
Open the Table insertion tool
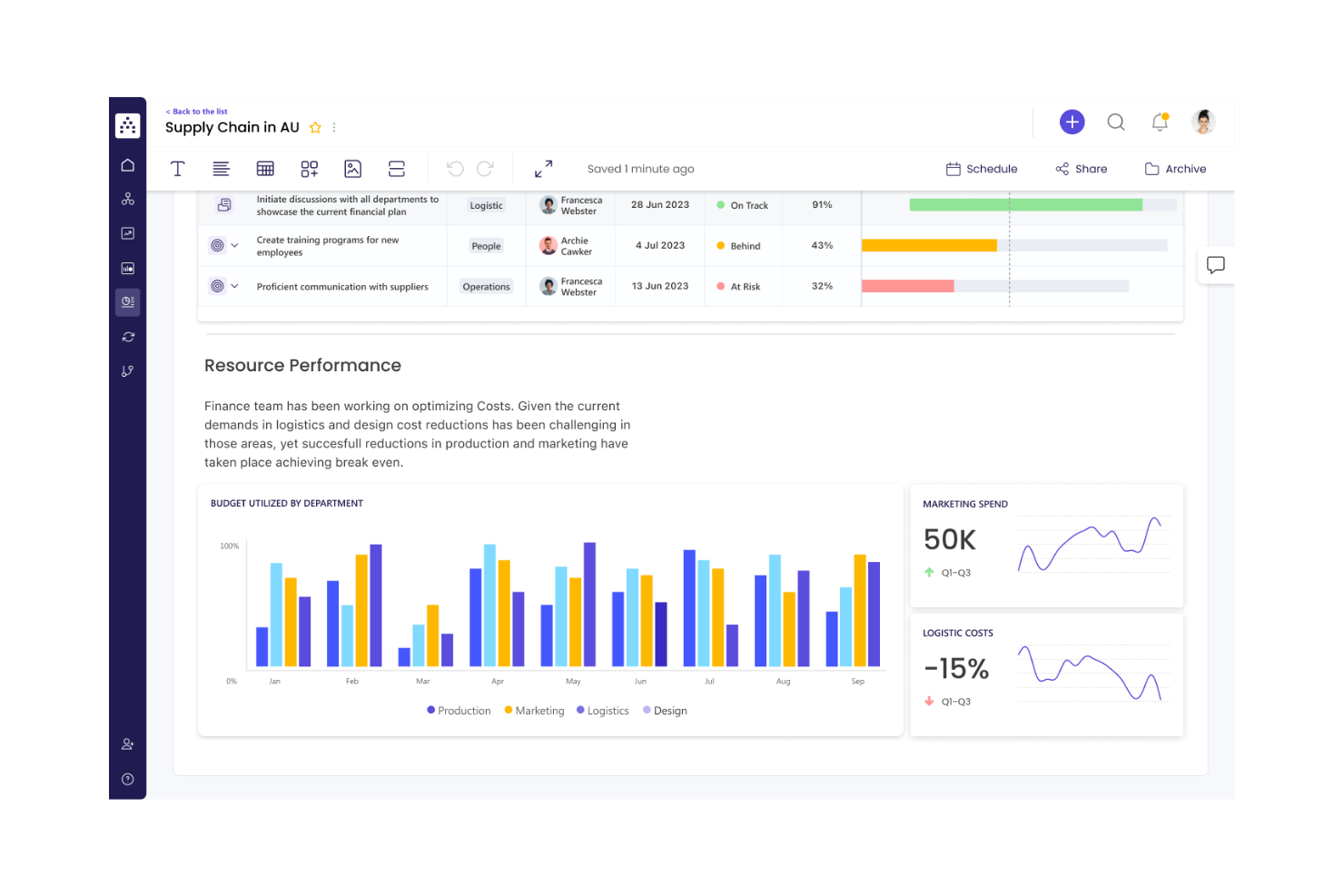(265, 168)
